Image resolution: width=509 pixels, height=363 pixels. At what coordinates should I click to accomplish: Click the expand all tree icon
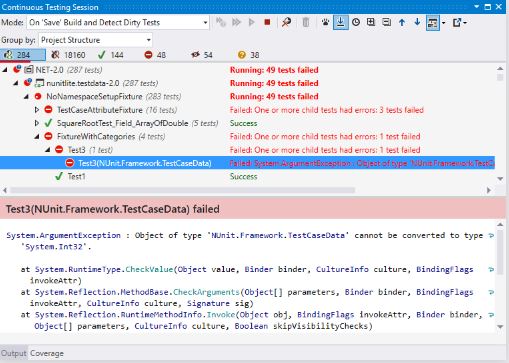[x=371, y=22]
